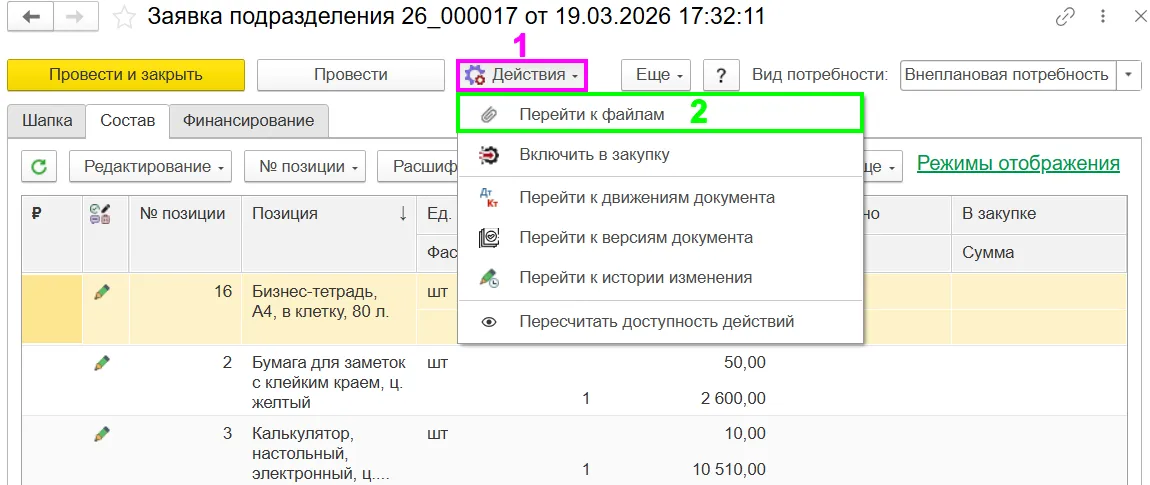Viewport: 1150px width, 485px height.
Task: Open the three-dot options menu
Action: [x=1103, y=18]
